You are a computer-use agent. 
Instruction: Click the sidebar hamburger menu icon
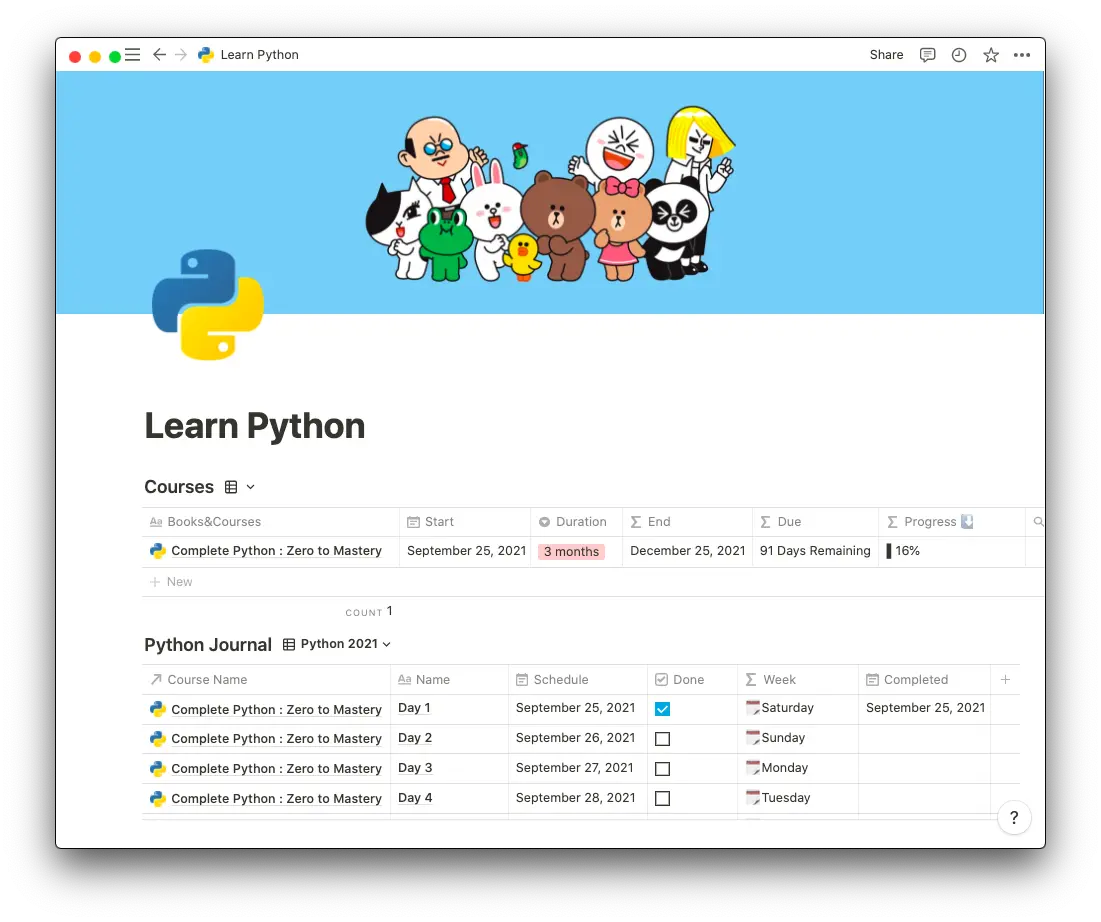[132, 55]
